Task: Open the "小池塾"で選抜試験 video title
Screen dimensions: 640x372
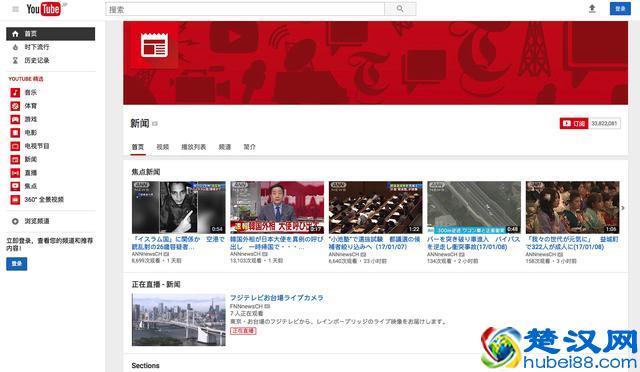Action: coord(375,243)
